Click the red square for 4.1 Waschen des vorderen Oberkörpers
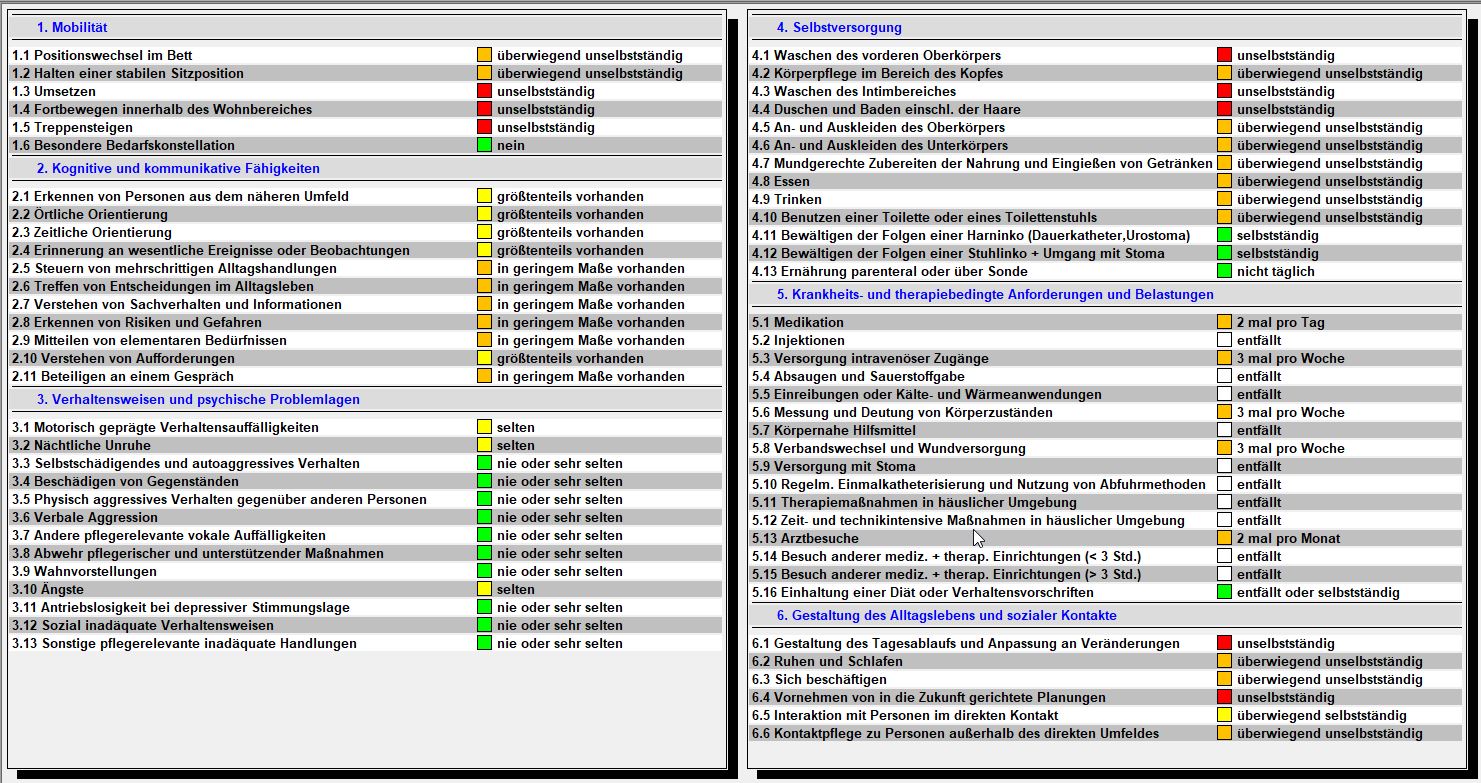The width and height of the screenshot is (1481, 783). [1224, 55]
